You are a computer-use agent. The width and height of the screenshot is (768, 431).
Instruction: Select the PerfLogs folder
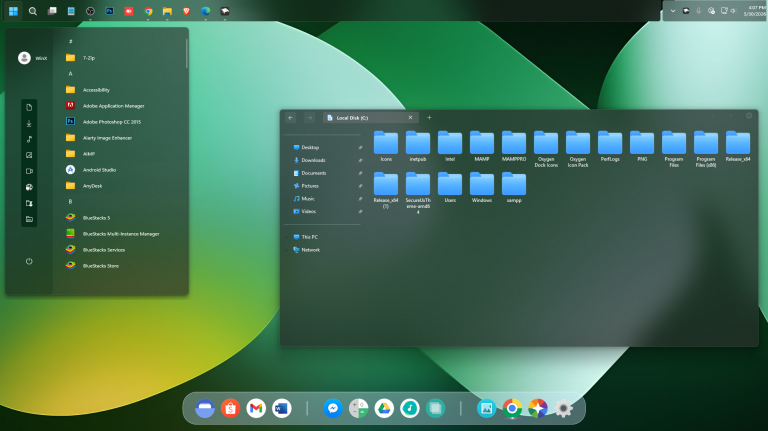pyautogui.click(x=610, y=146)
